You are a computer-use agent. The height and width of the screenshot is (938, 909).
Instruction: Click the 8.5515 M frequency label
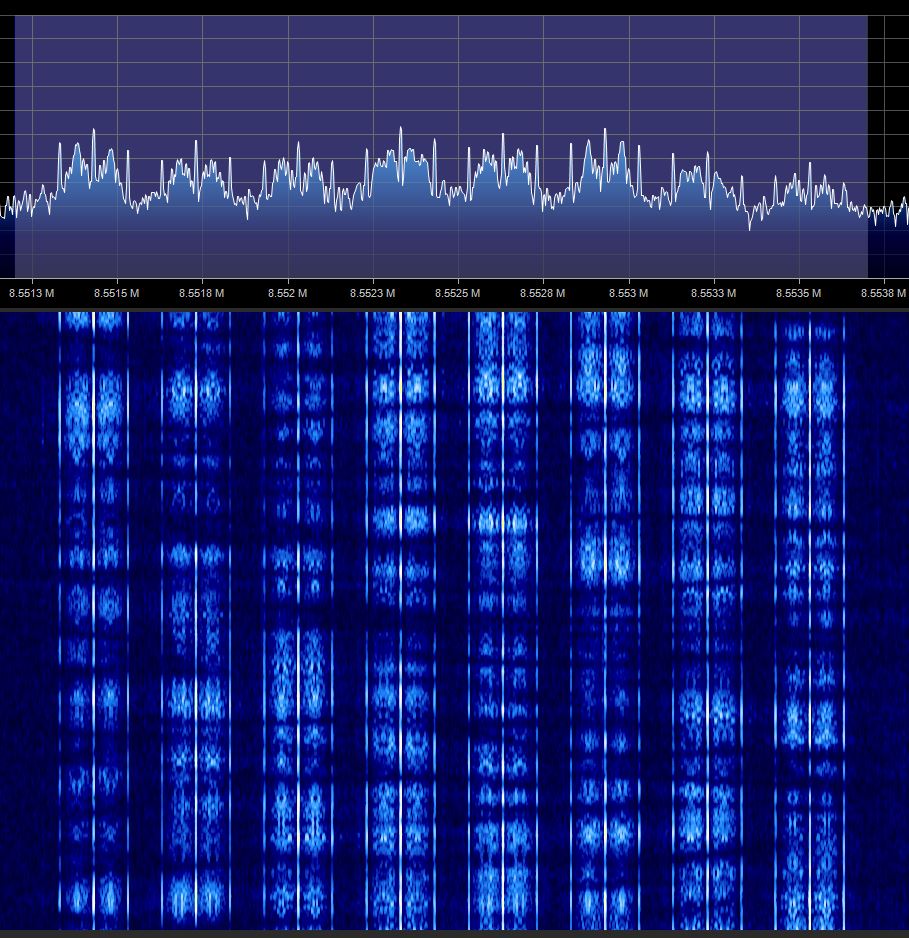pos(117,293)
